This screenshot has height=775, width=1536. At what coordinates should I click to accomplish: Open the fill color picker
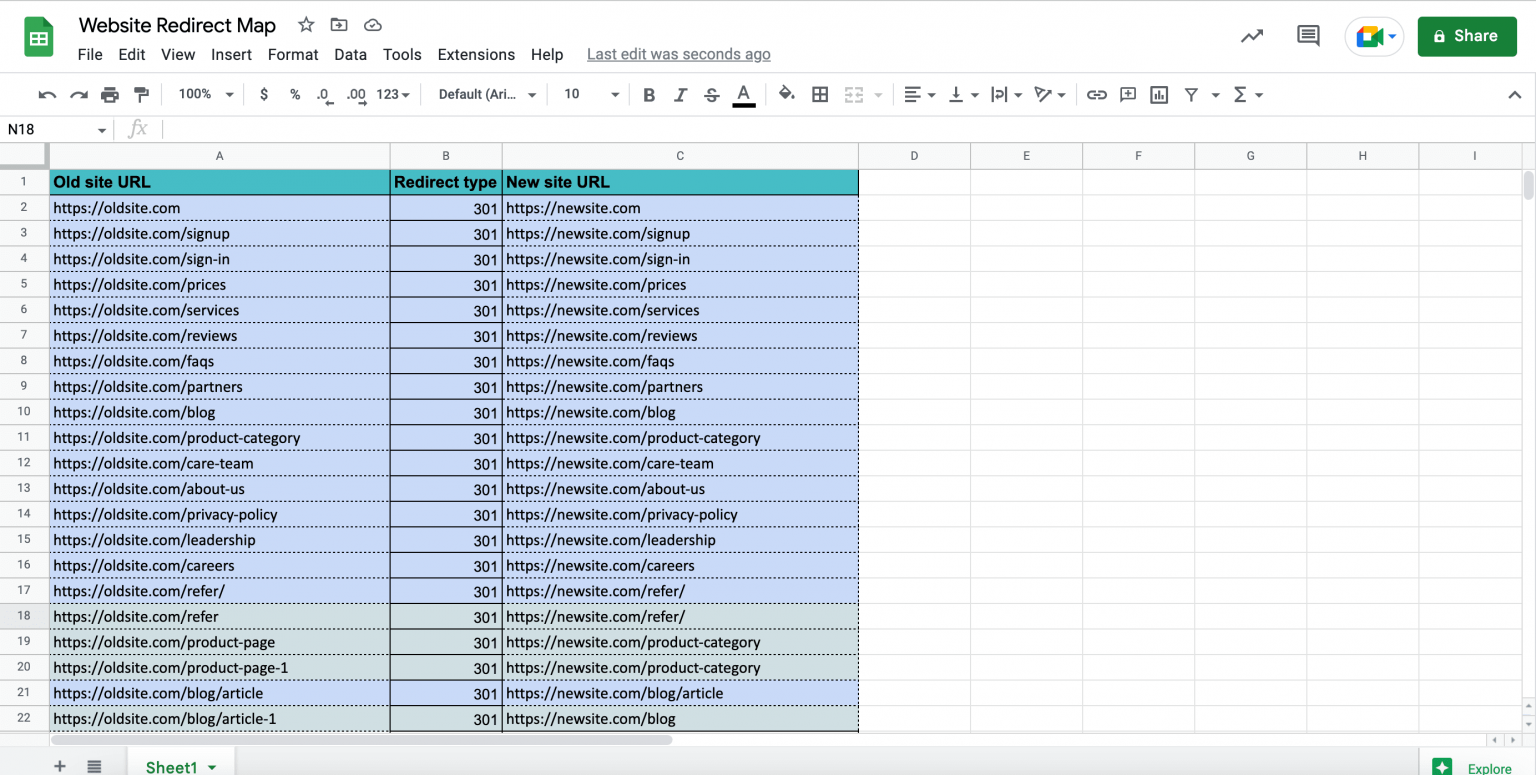[x=787, y=95]
